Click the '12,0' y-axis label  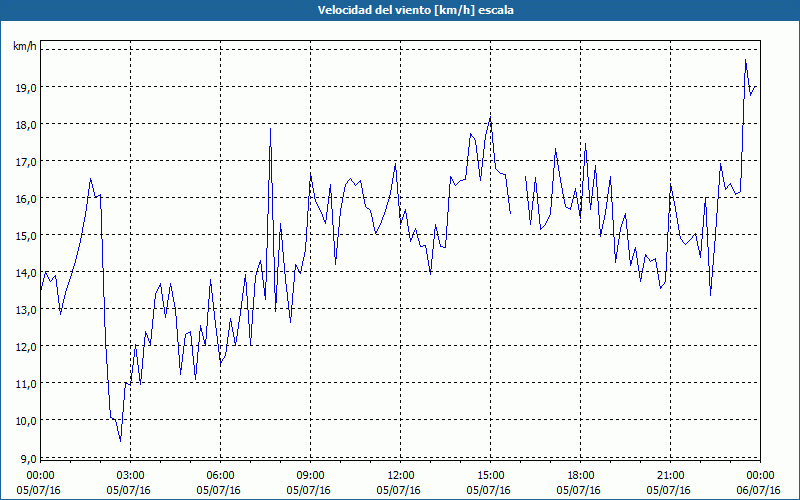[x=27, y=347]
